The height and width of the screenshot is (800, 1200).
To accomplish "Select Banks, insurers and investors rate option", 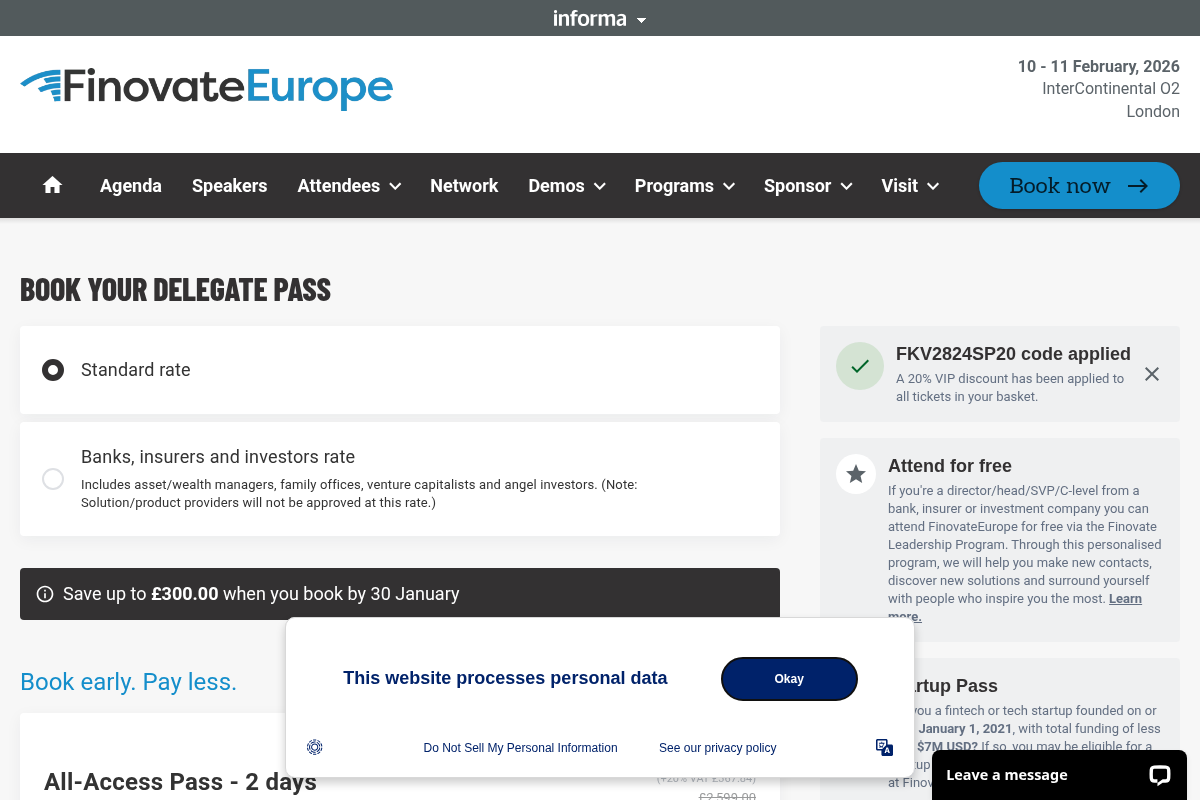I will coord(53,479).
